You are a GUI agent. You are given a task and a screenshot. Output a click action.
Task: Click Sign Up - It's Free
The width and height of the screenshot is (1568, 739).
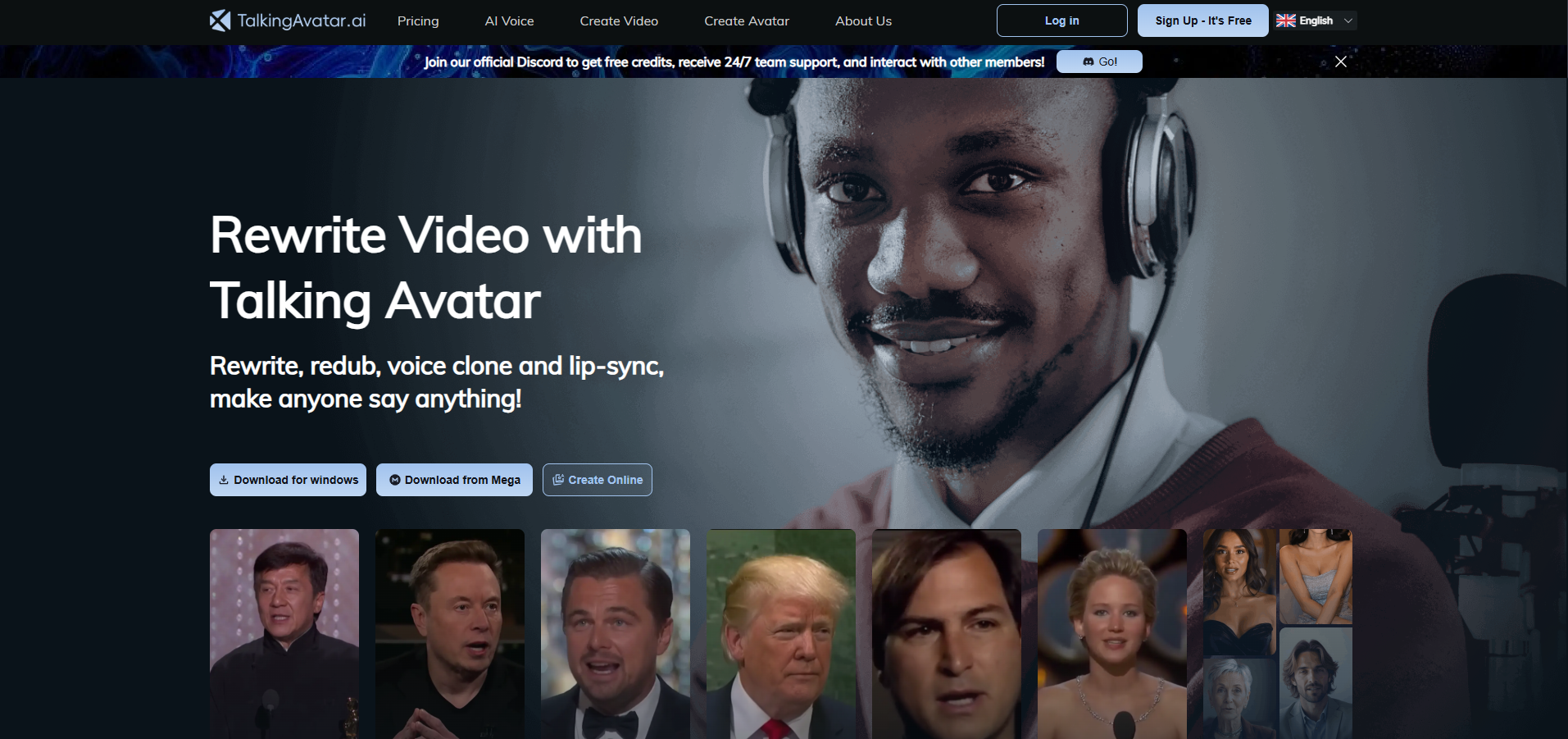(1202, 21)
